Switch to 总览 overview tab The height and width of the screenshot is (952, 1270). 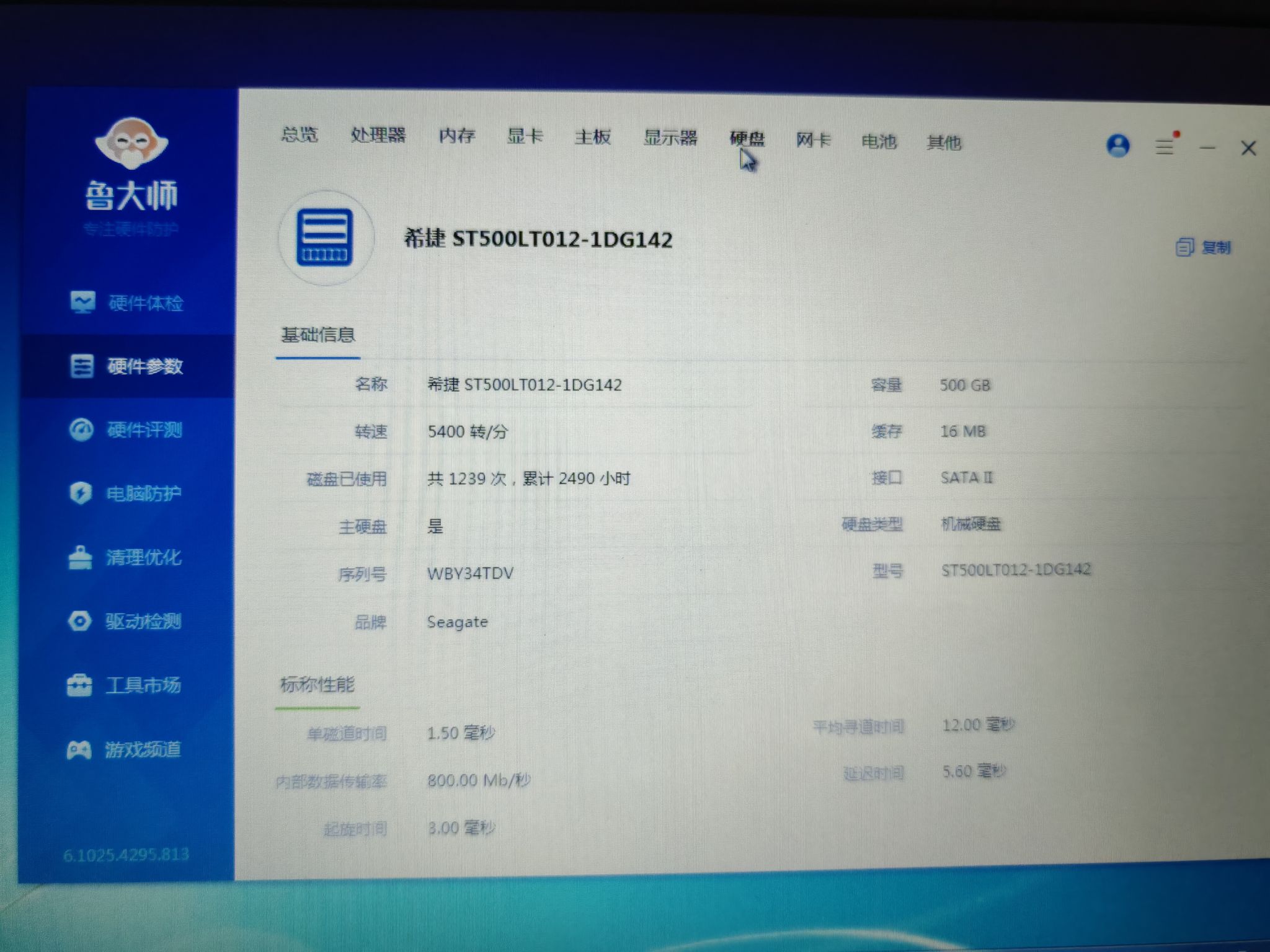point(300,134)
